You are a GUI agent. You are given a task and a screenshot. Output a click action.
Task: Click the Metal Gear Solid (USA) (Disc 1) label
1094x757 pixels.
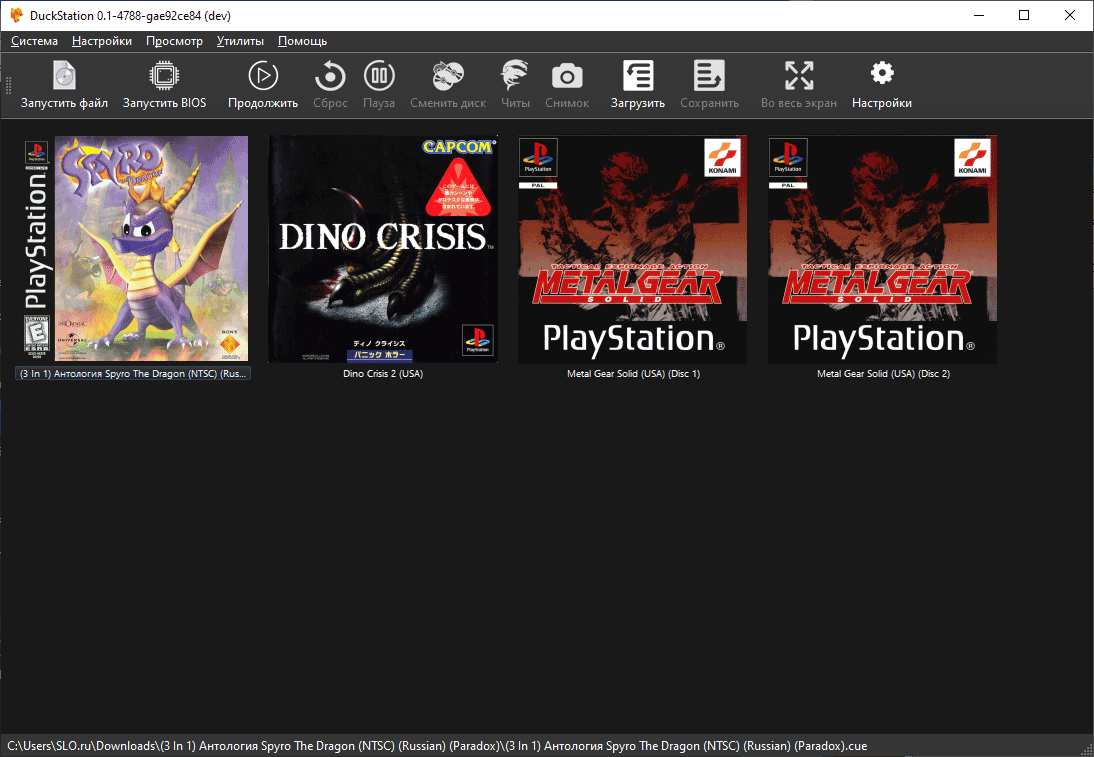(634, 373)
